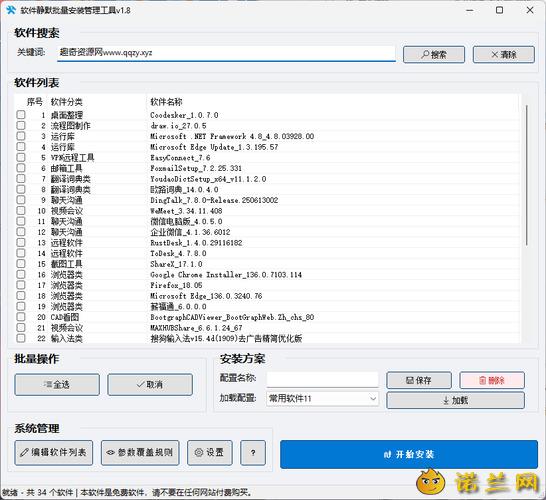The width and height of the screenshot is (546, 500).
Task: Check the WeMeet_3.34.11.408 checkbox
Action: (x=21, y=210)
